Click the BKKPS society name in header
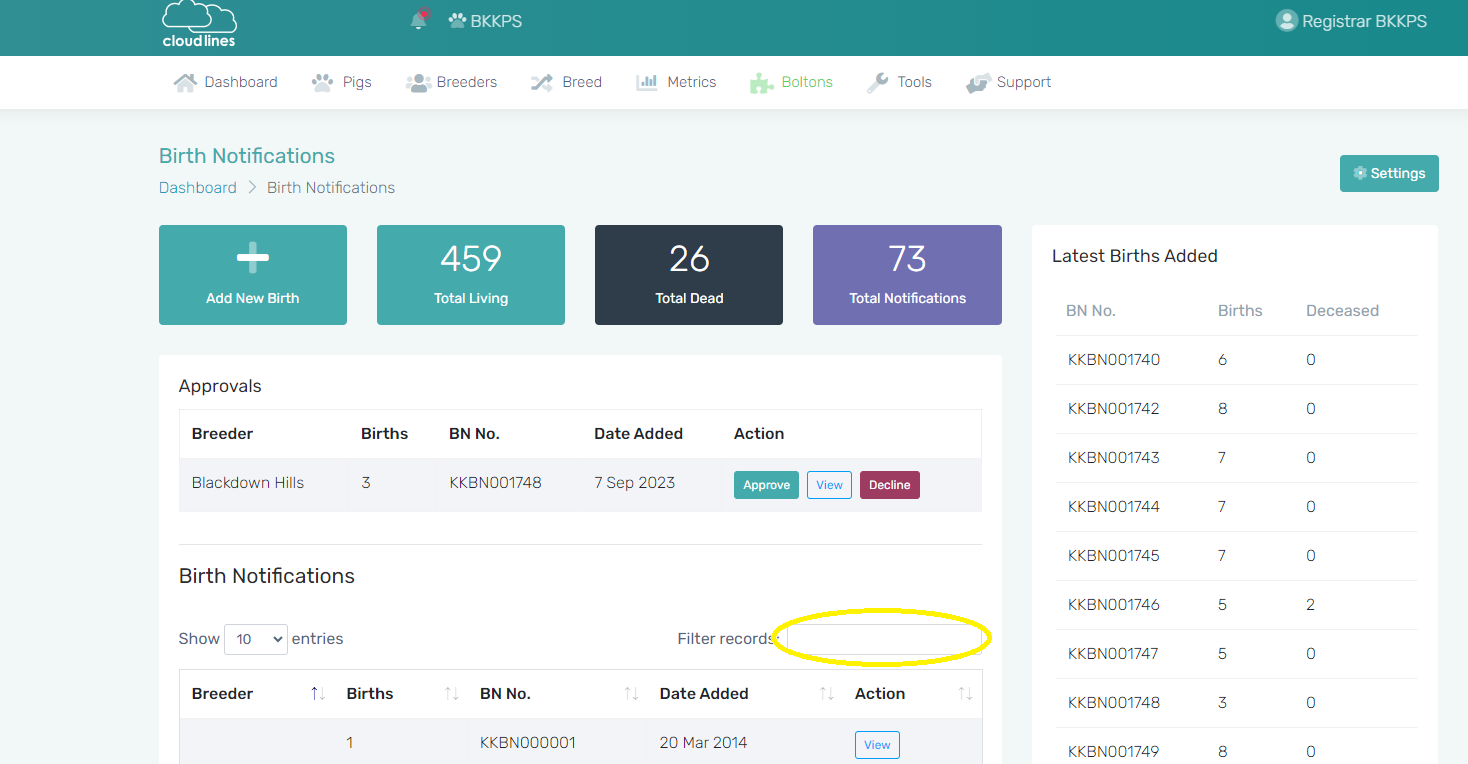Image resolution: width=1468 pixels, height=764 pixels. [496, 21]
